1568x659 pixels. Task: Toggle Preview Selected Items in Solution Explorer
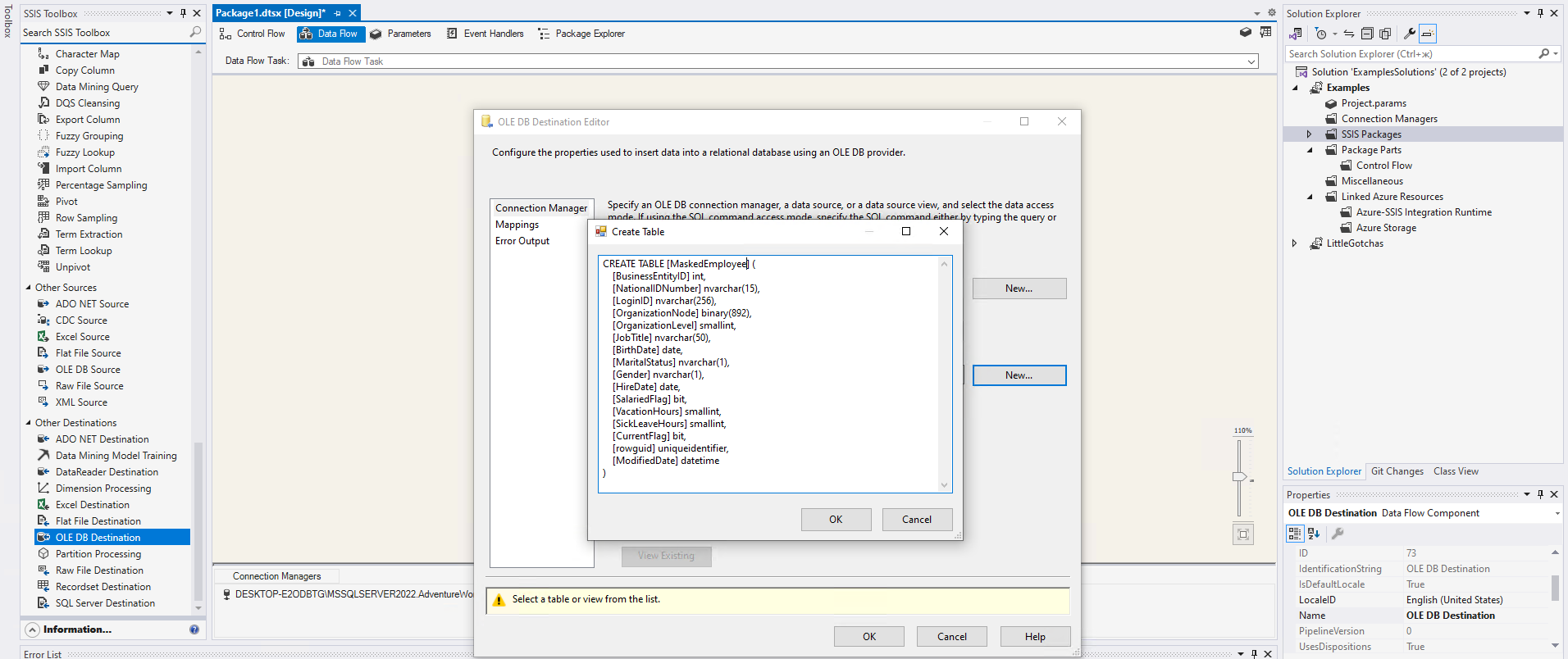pyautogui.click(x=1428, y=34)
